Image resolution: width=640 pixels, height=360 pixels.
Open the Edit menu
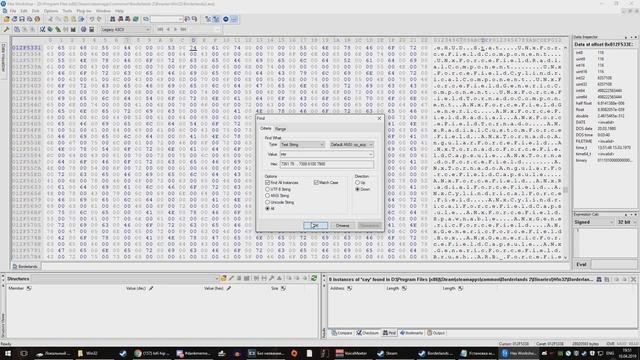coord(24,11)
